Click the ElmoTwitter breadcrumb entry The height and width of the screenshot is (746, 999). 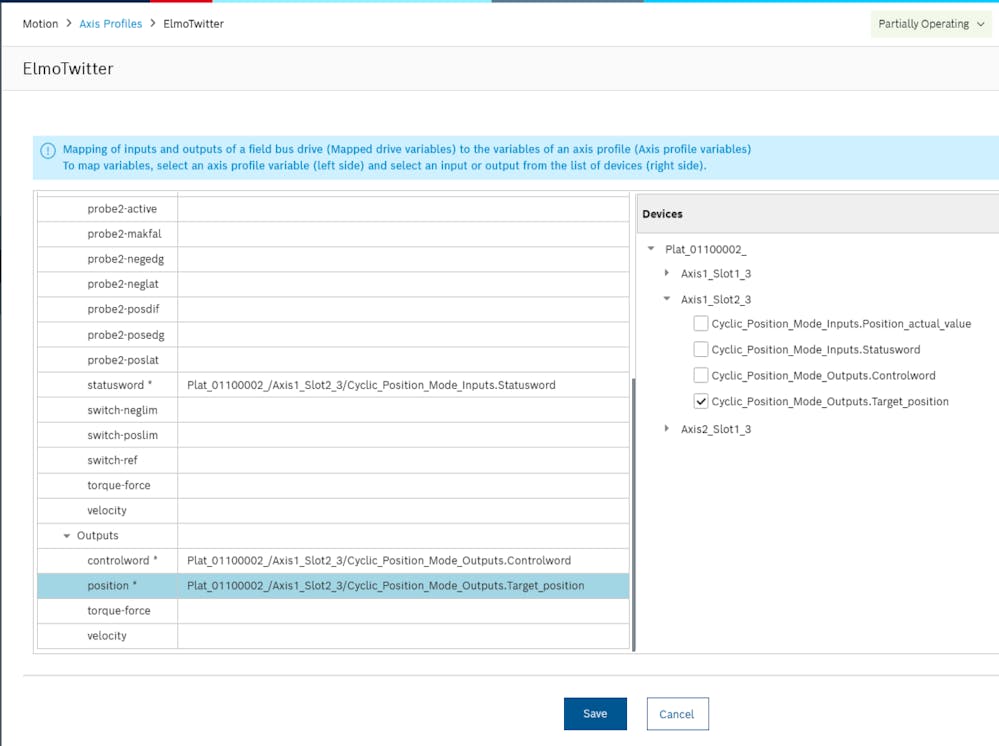(193, 24)
